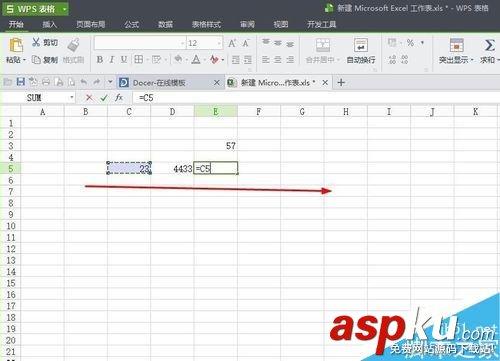The height and width of the screenshot is (361, 500).
Task: Click the percent style icon
Action: point(410,43)
